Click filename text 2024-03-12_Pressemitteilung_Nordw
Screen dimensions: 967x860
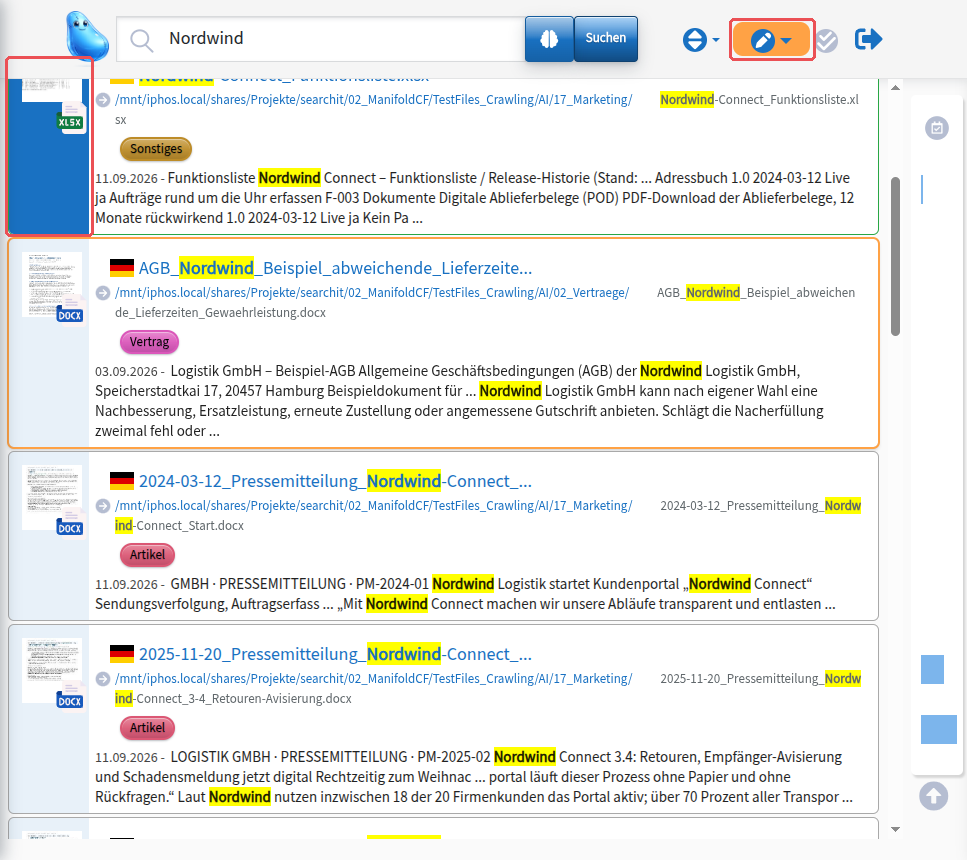(x=760, y=505)
